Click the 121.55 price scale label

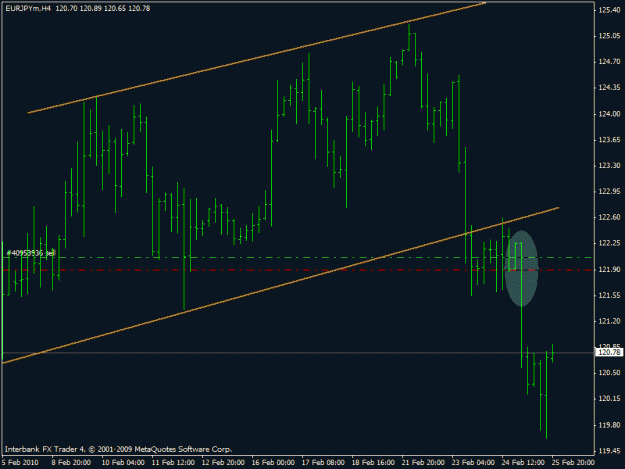[x=609, y=295]
